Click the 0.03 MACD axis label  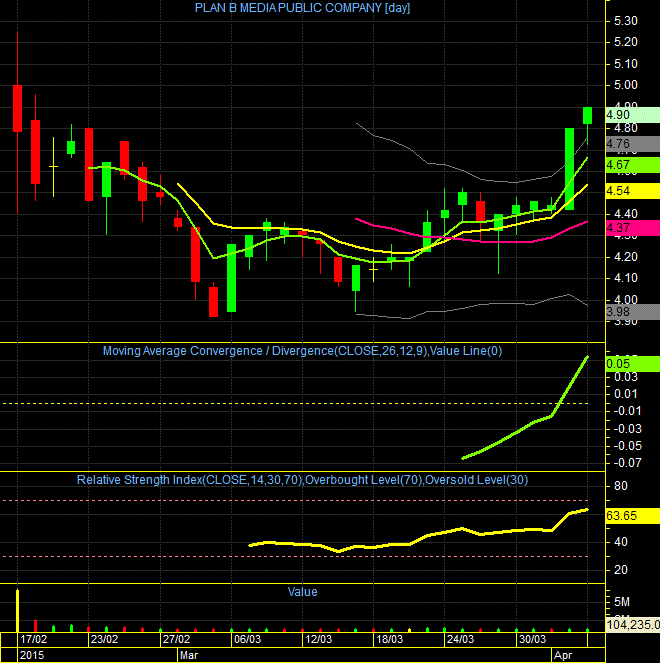coord(626,377)
